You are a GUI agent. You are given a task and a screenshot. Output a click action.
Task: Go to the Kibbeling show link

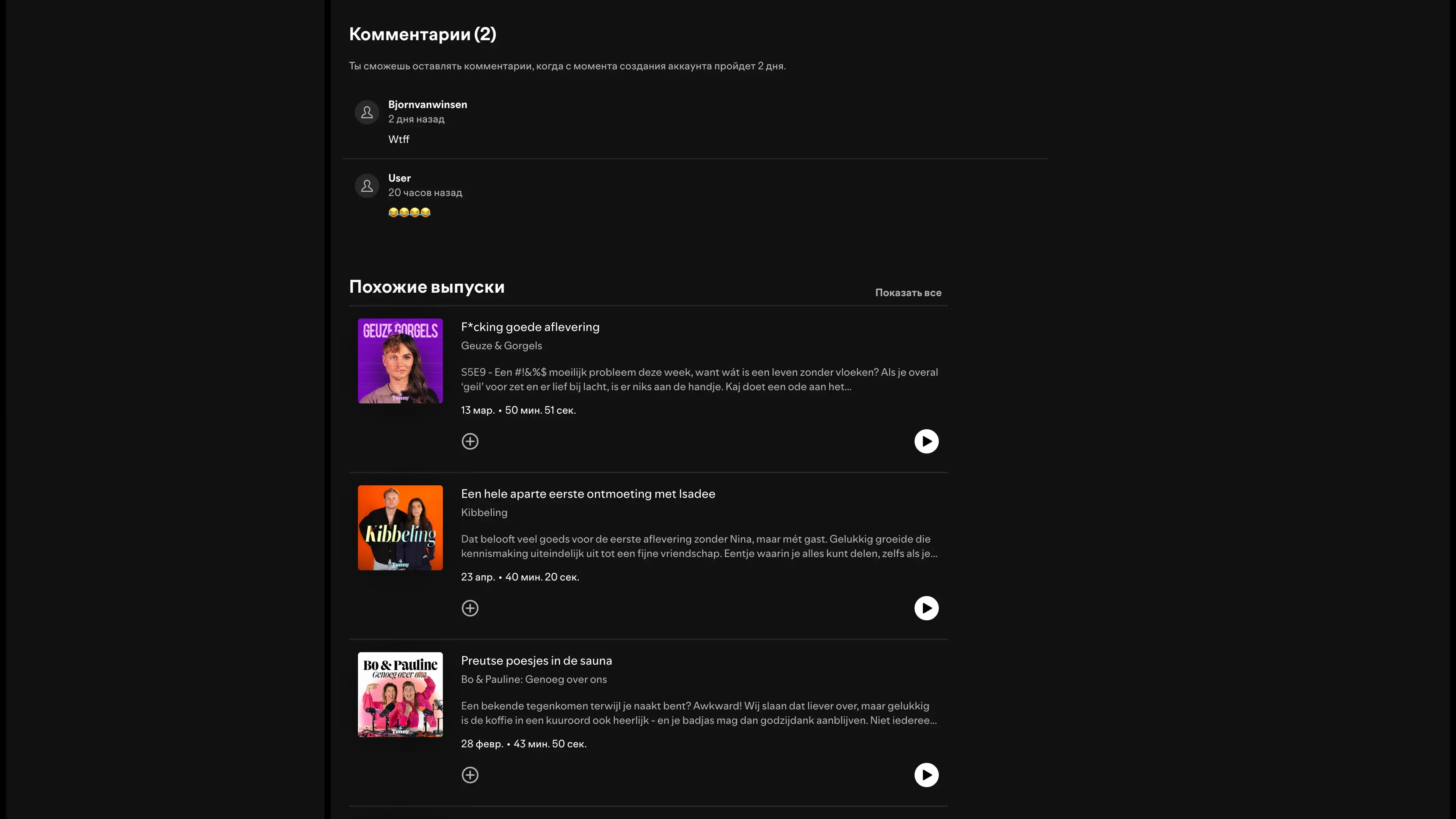pyautogui.click(x=484, y=512)
